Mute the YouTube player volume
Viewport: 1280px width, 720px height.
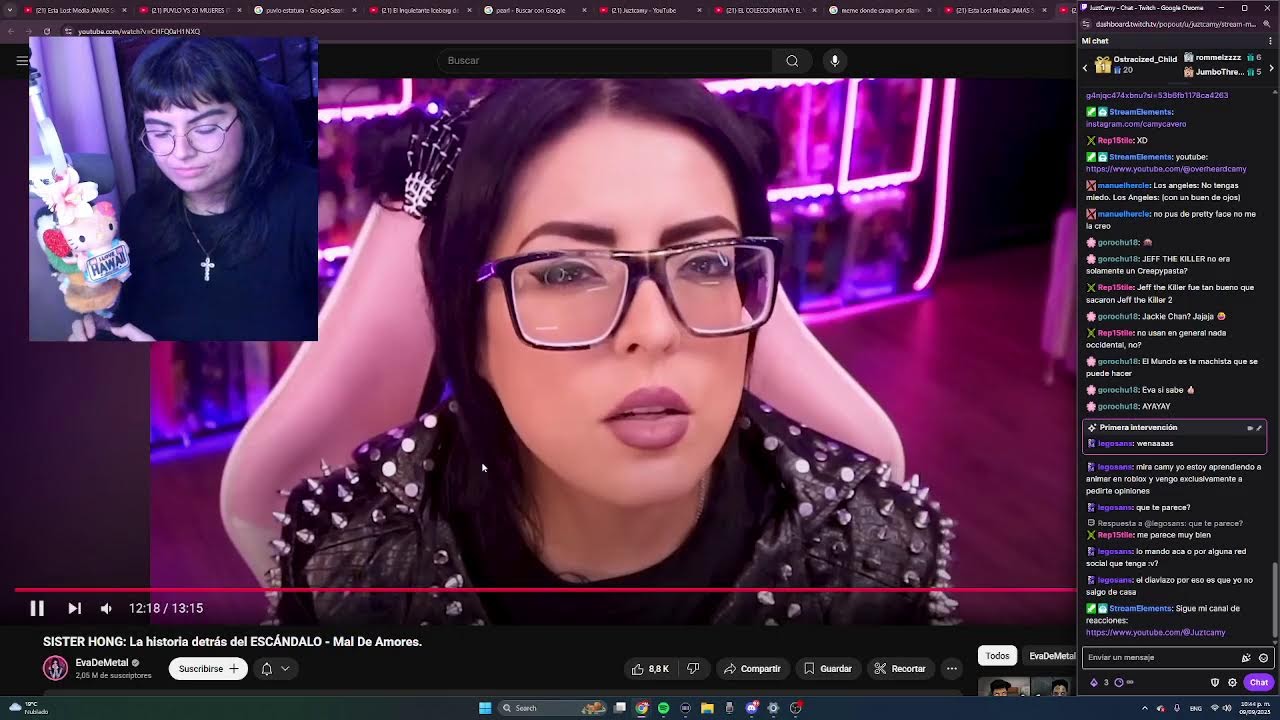coord(106,608)
